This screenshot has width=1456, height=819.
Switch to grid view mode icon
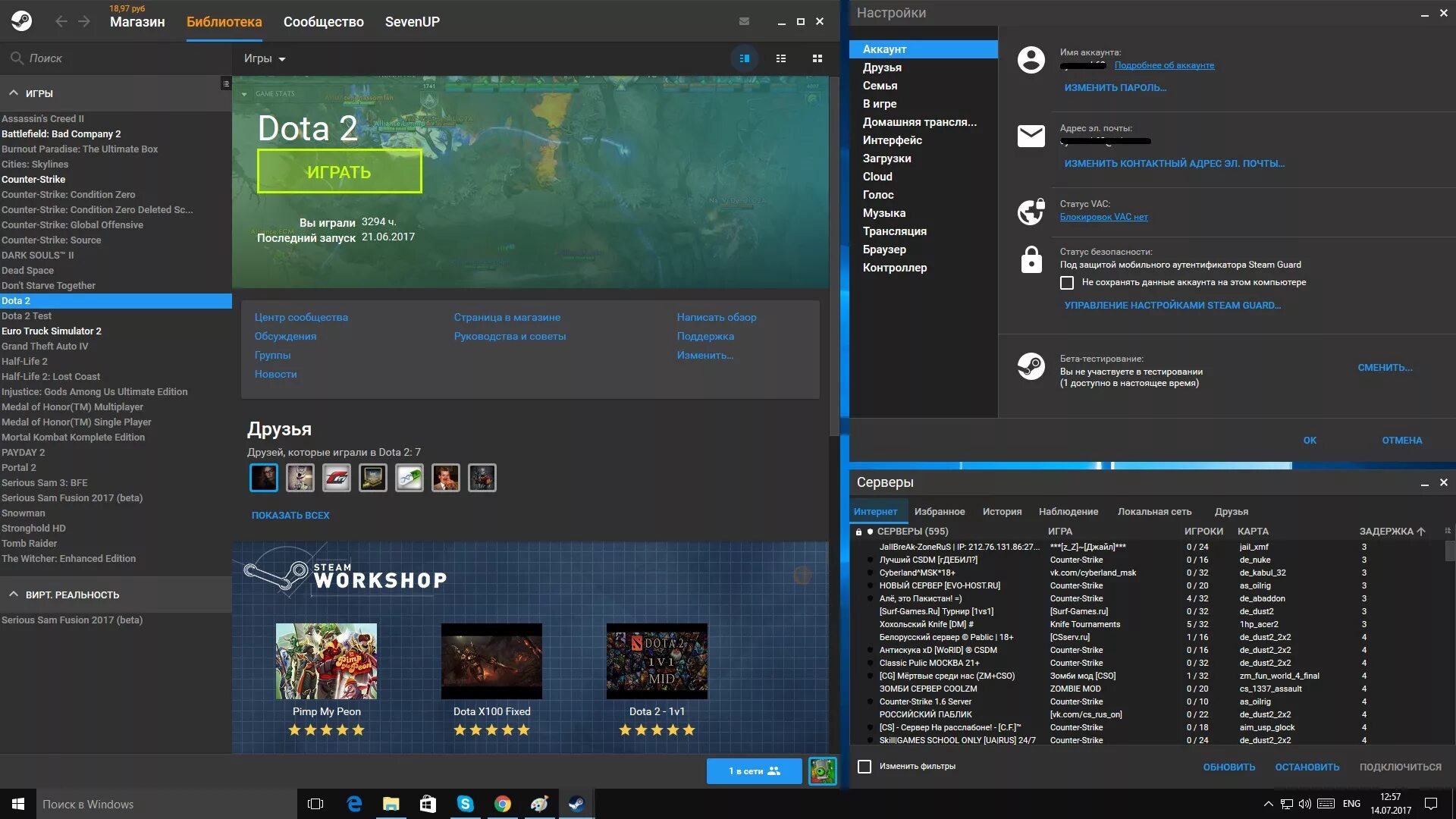click(817, 58)
